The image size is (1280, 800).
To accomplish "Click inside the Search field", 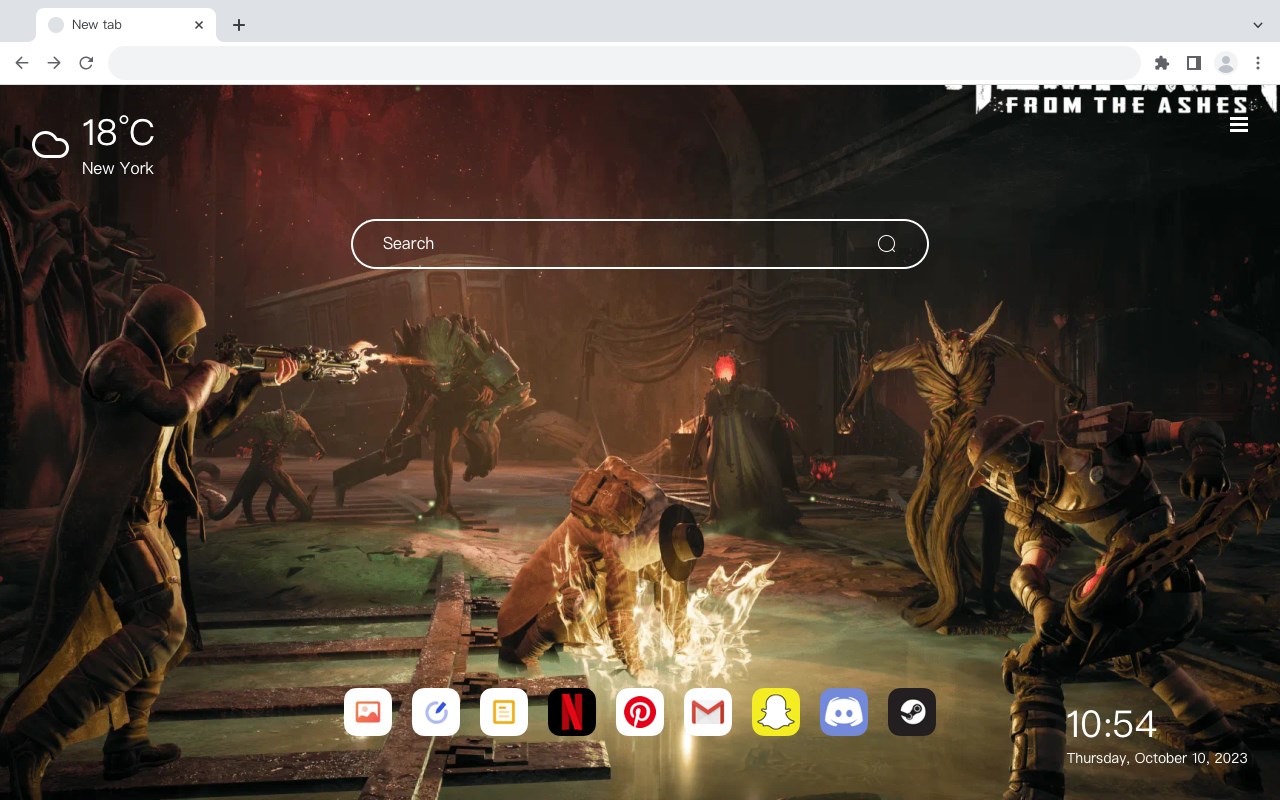I will (640, 244).
